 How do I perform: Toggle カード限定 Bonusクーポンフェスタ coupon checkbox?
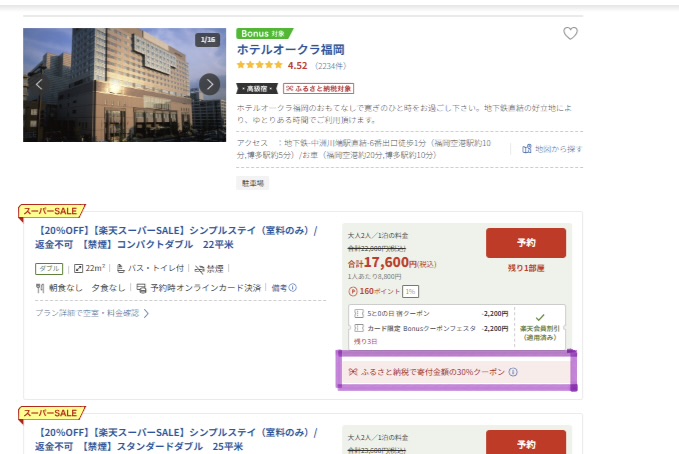coord(358,328)
